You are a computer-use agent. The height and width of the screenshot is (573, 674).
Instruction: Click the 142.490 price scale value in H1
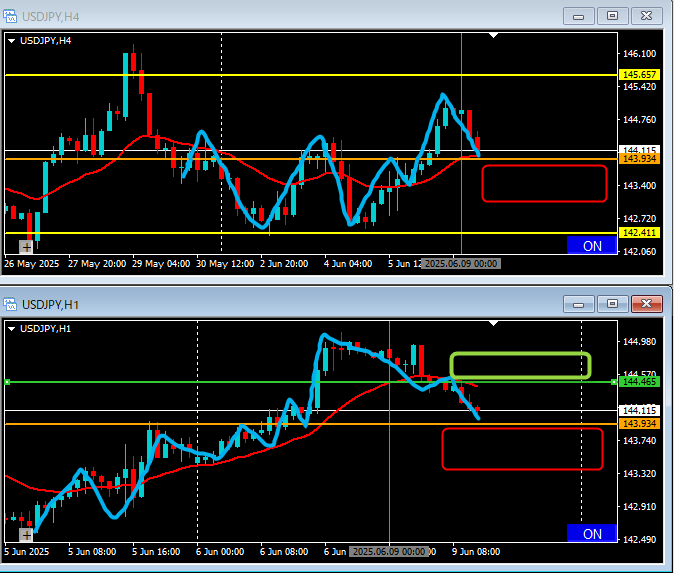pyautogui.click(x=639, y=539)
